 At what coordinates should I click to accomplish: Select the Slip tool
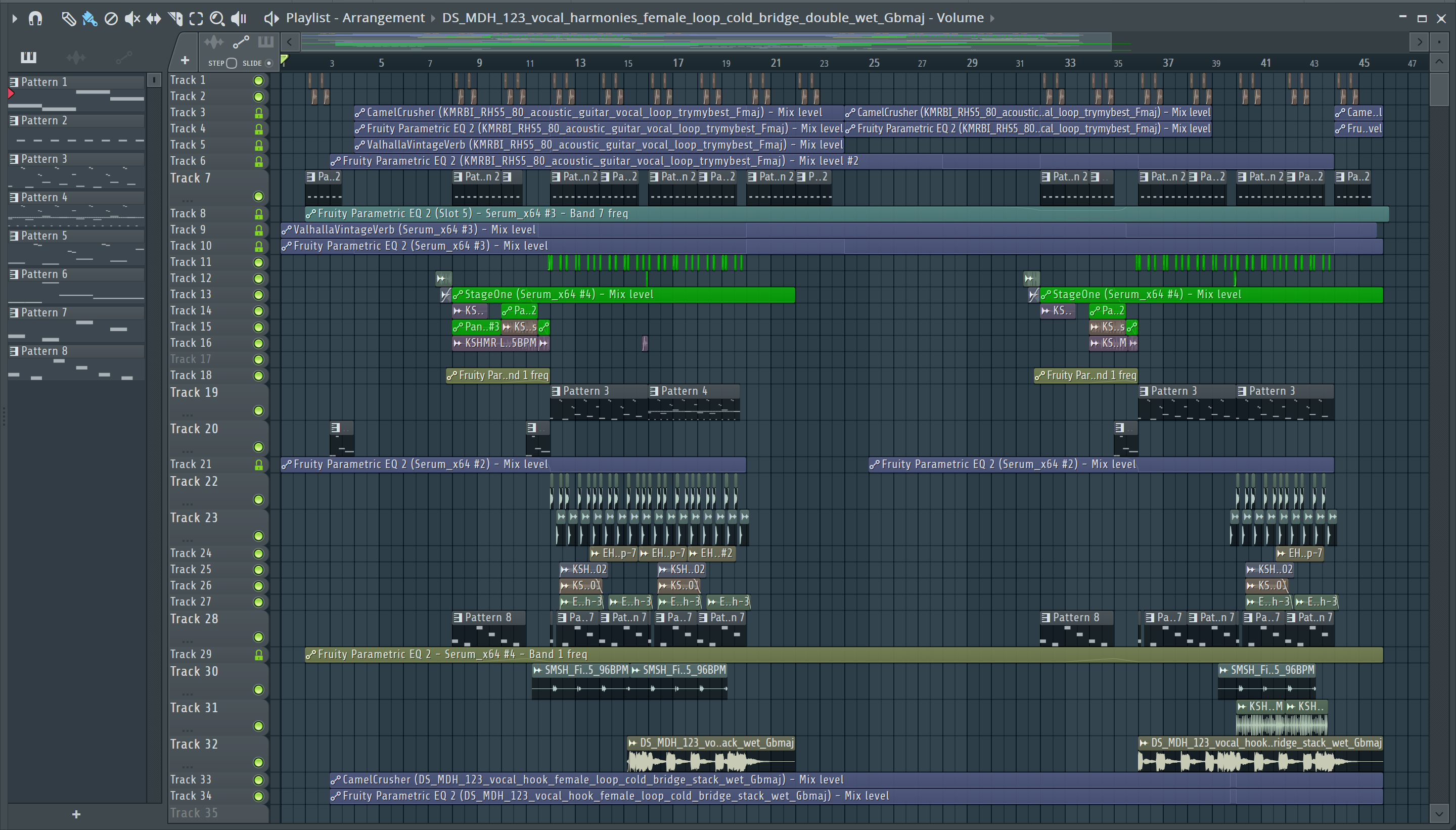[x=153, y=18]
